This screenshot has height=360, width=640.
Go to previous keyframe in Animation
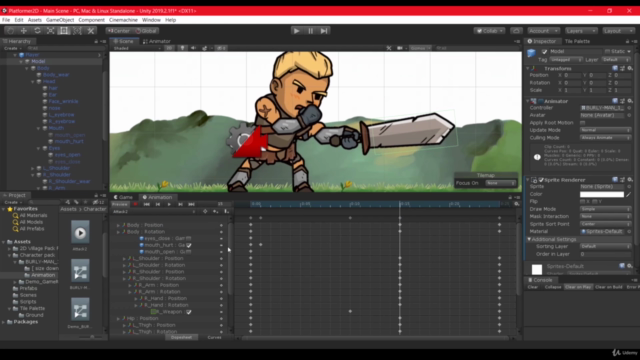pyautogui.click(x=158, y=204)
